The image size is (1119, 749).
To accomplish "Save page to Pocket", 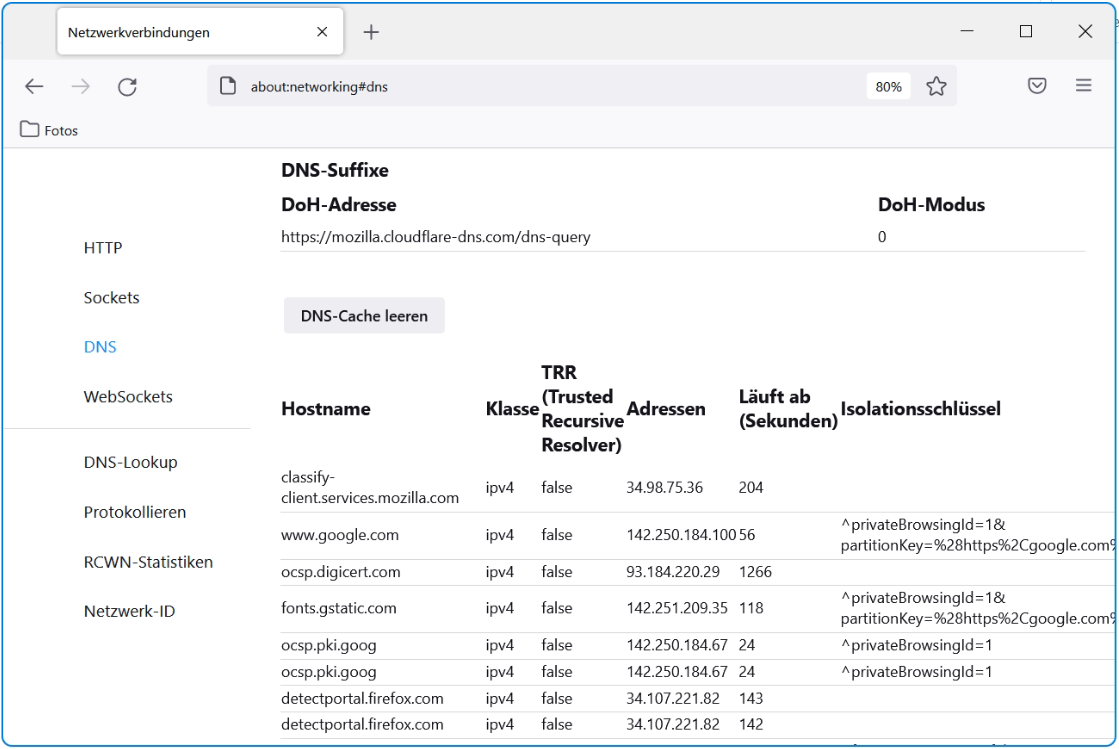I will (x=1036, y=86).
